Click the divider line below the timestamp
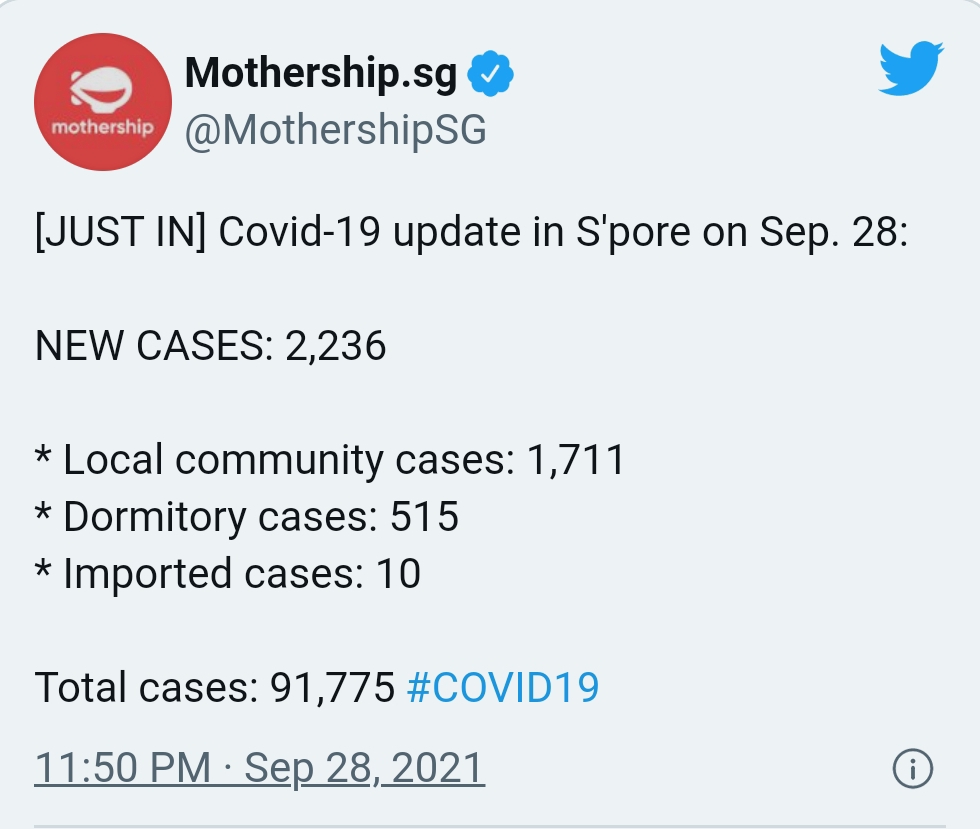Screen dimensions: 980x829 (x=490, y=826)
